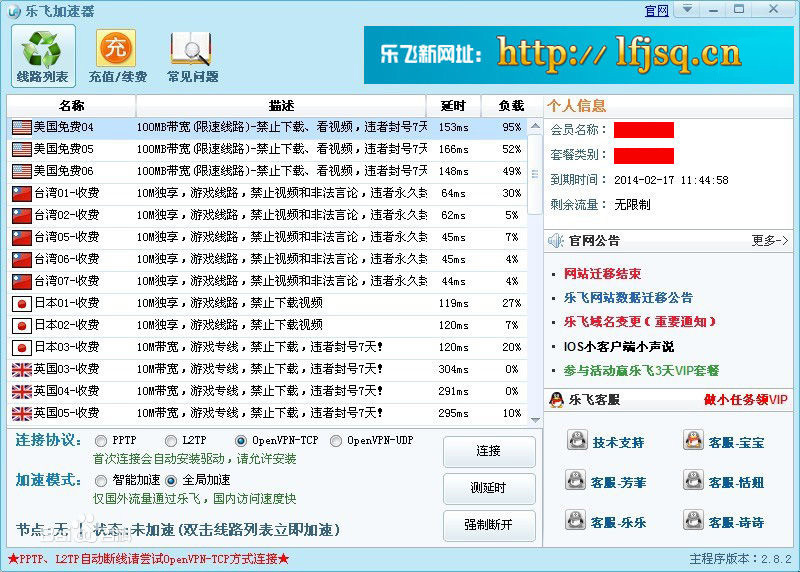Click the flag icon for 台湾05-收费
The image size is (800, 572).
(x=22, y=237)
